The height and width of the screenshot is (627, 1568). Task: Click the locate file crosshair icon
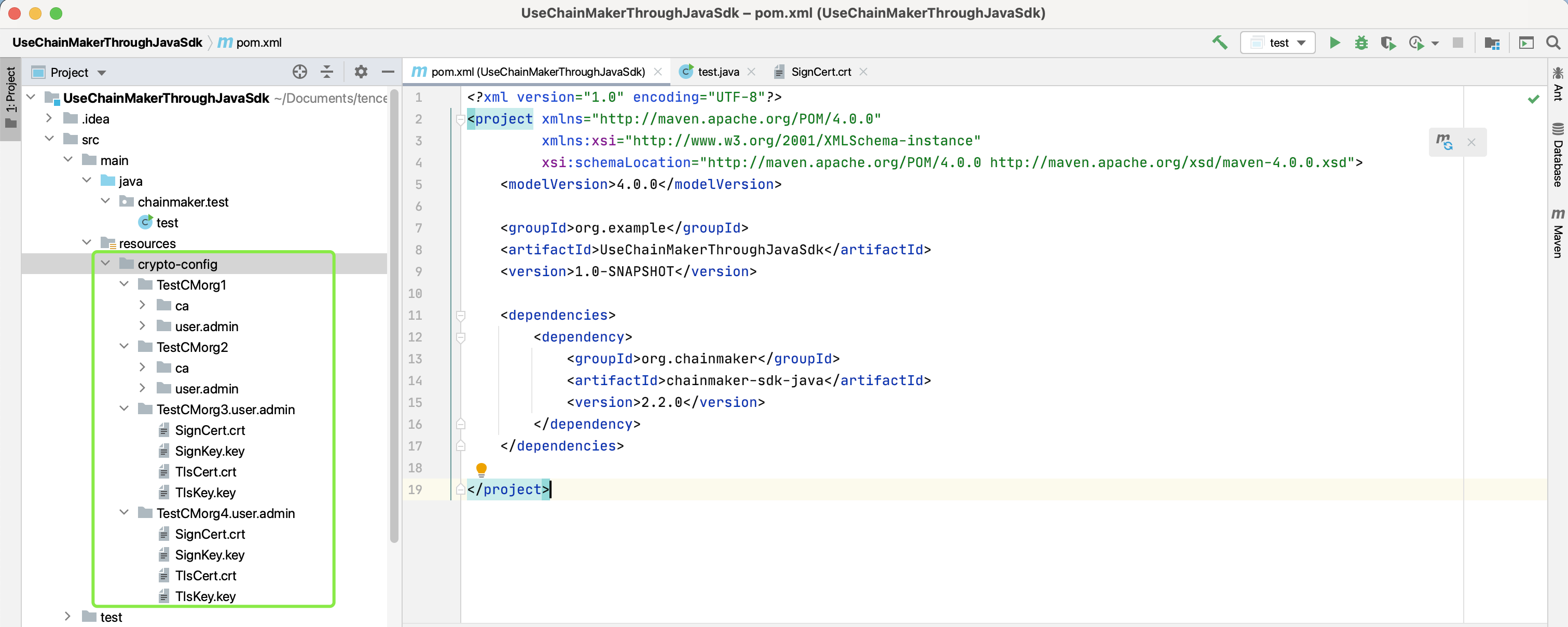tap(299, 72)
